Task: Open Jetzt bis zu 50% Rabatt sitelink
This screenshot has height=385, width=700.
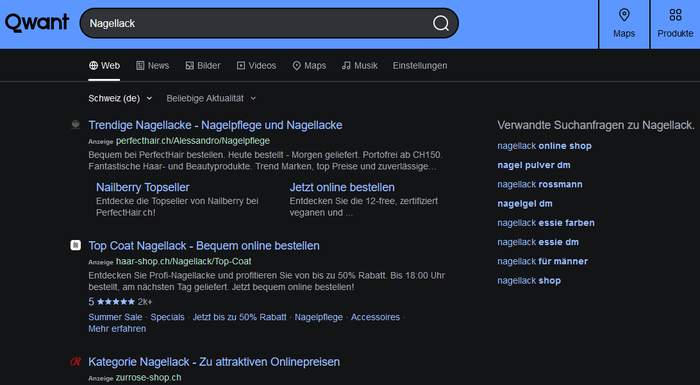Action: click(x=239, y=317)
